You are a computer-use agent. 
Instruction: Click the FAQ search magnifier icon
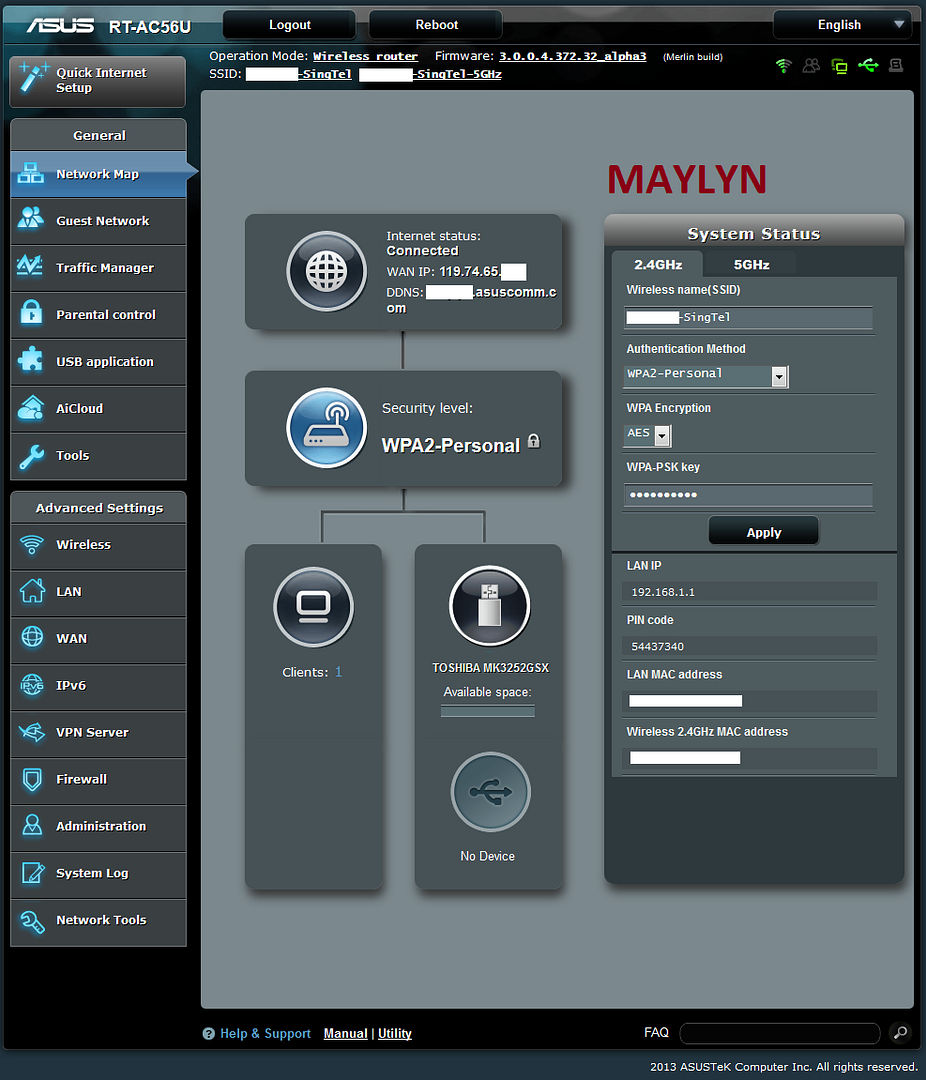tap(899, 1033)
